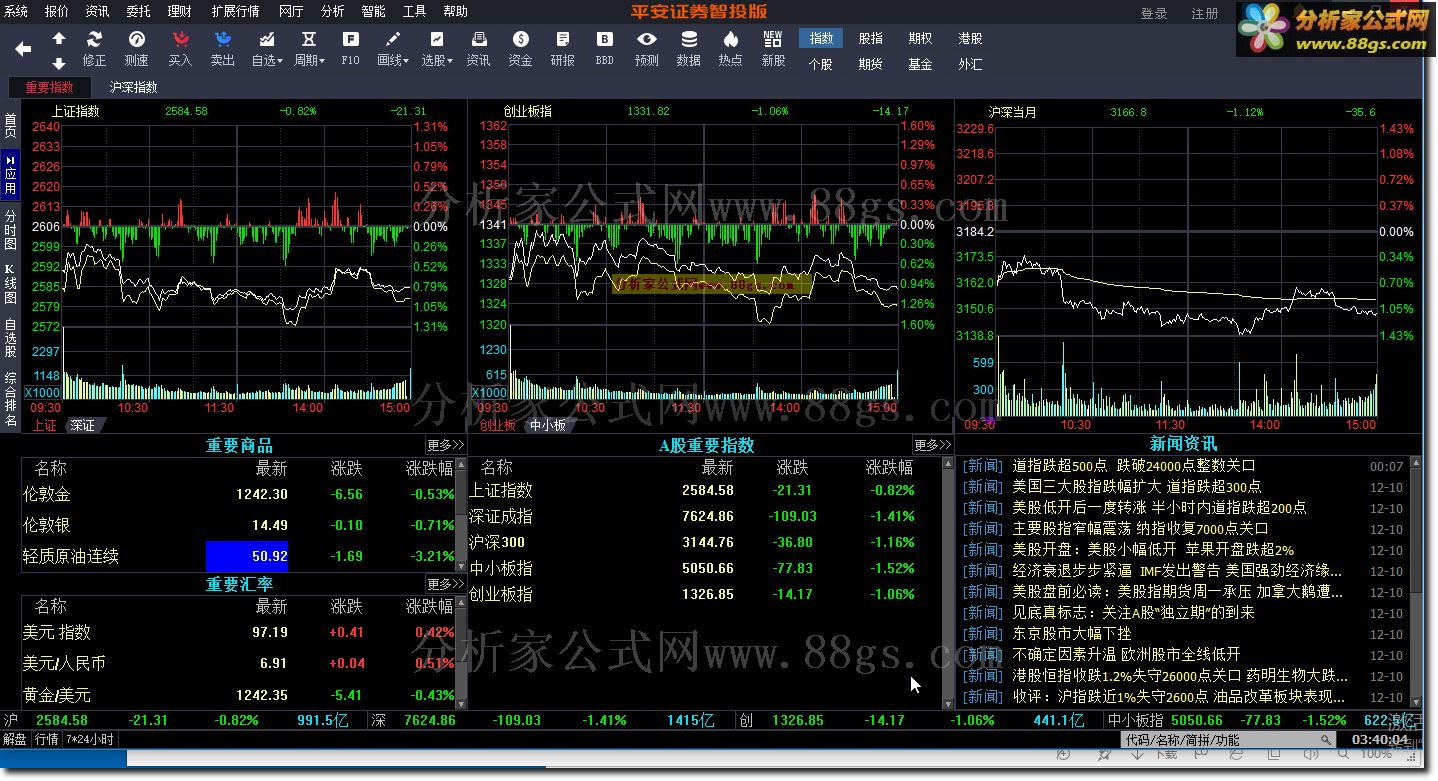Screen dimensions: 1438x781
Task: Select the 期货 category button
Action: tap(871, 64)
